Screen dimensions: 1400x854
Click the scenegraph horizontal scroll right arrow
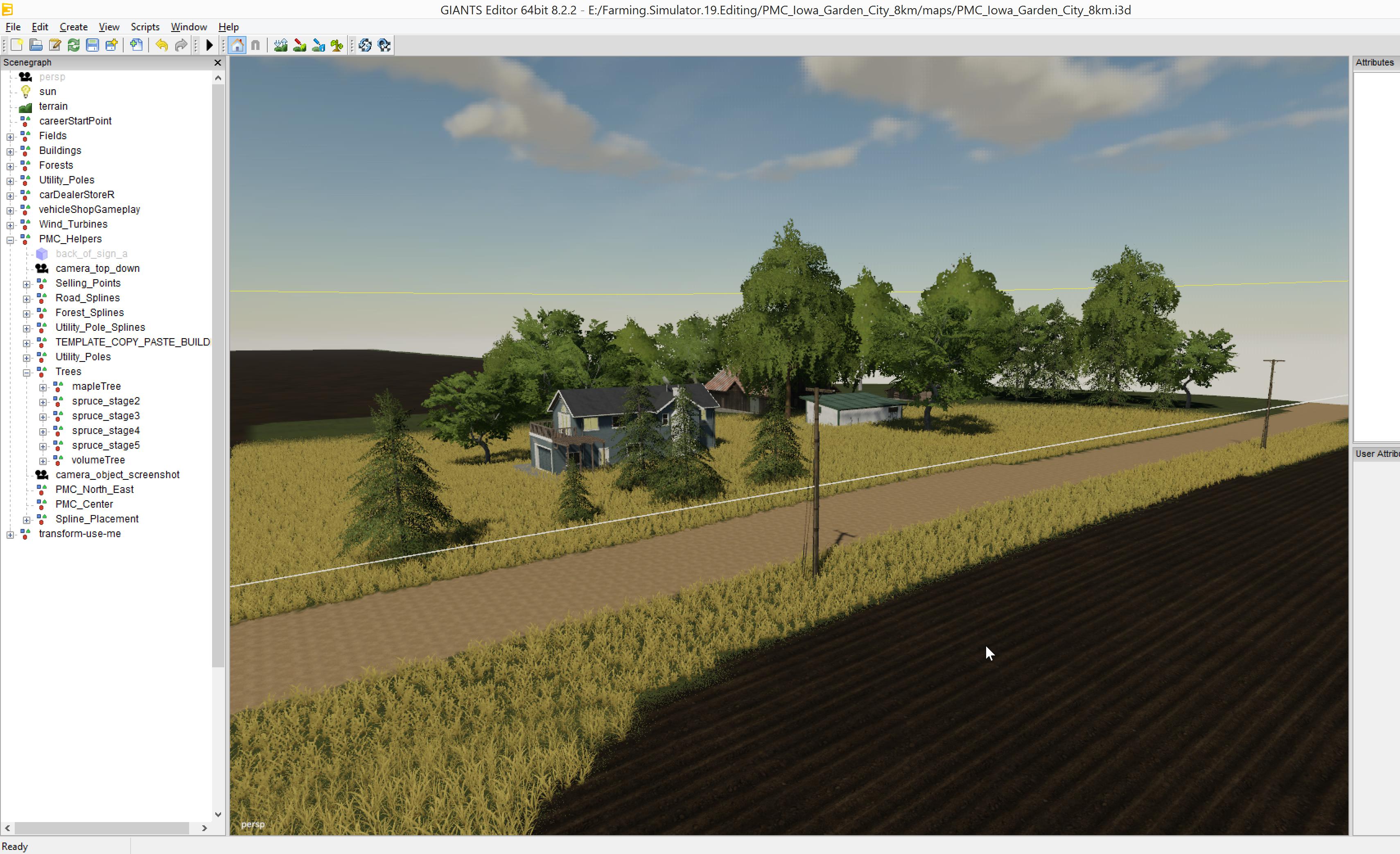click(x=205, y=829)
